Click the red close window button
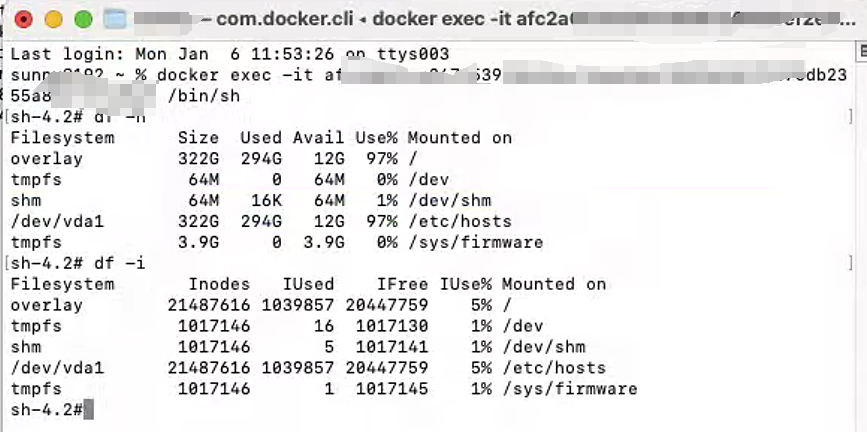This screenshot has width=867, height=432. click(x=24, y=20)
